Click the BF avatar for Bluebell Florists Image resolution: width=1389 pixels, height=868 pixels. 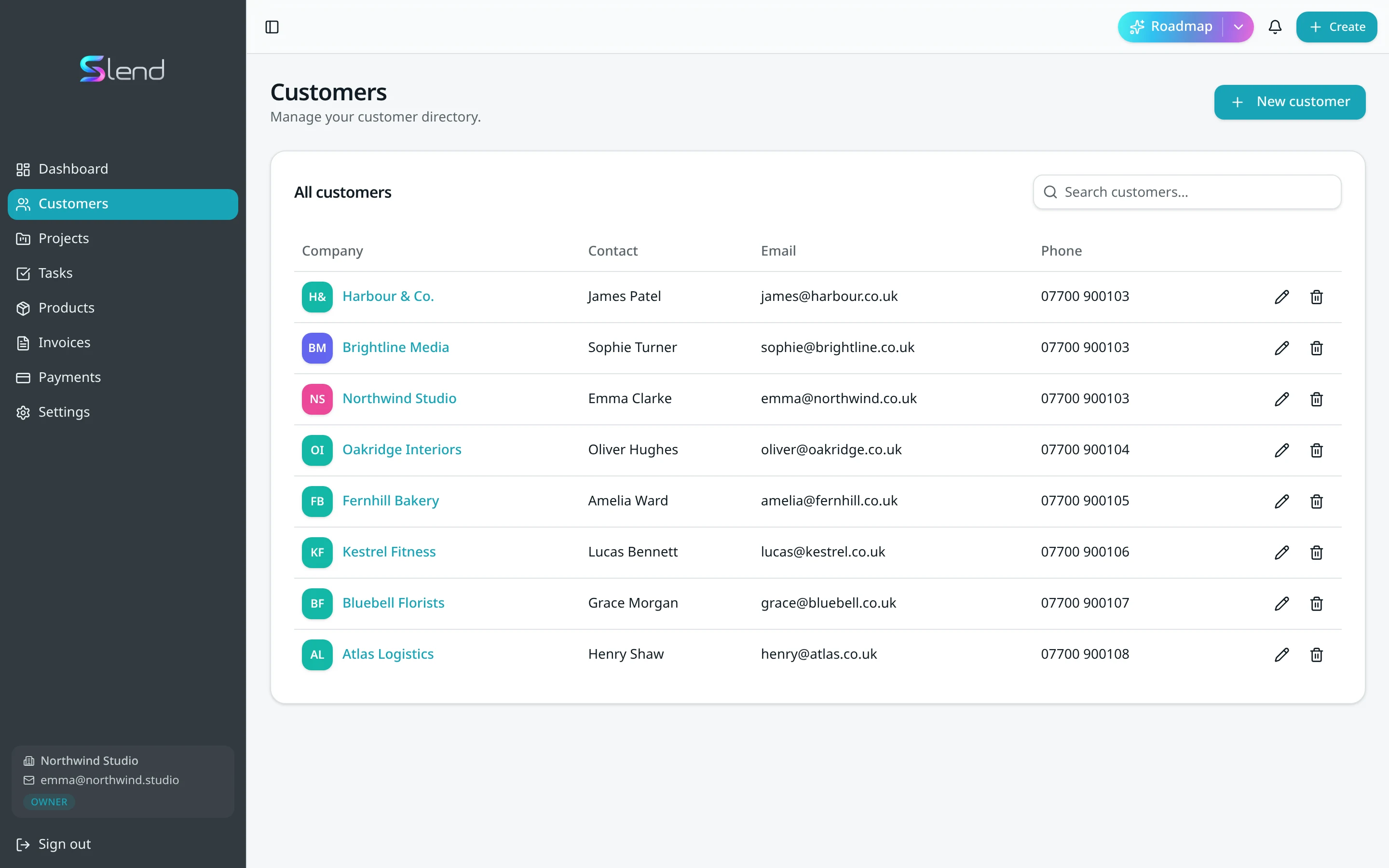317,603
